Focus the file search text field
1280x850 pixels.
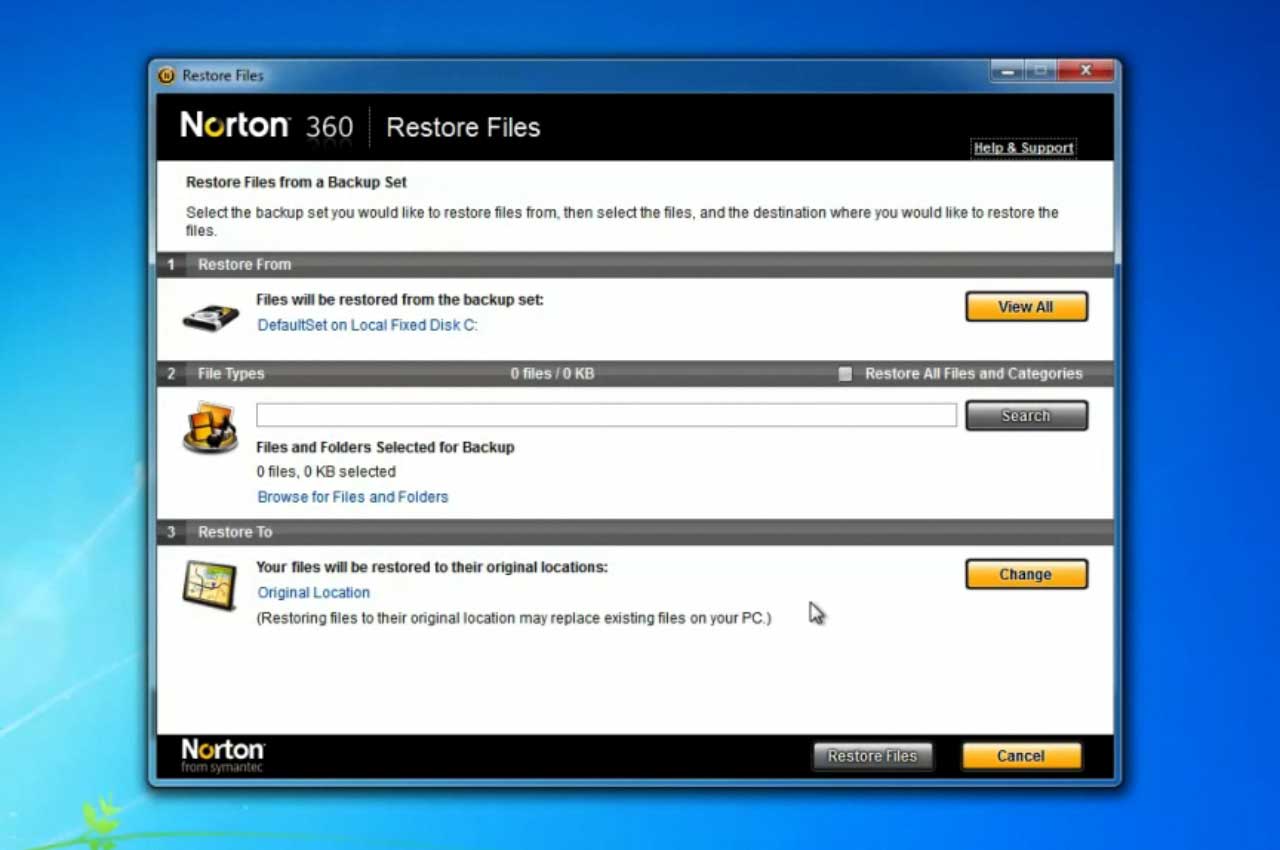[x=606, y=415]
